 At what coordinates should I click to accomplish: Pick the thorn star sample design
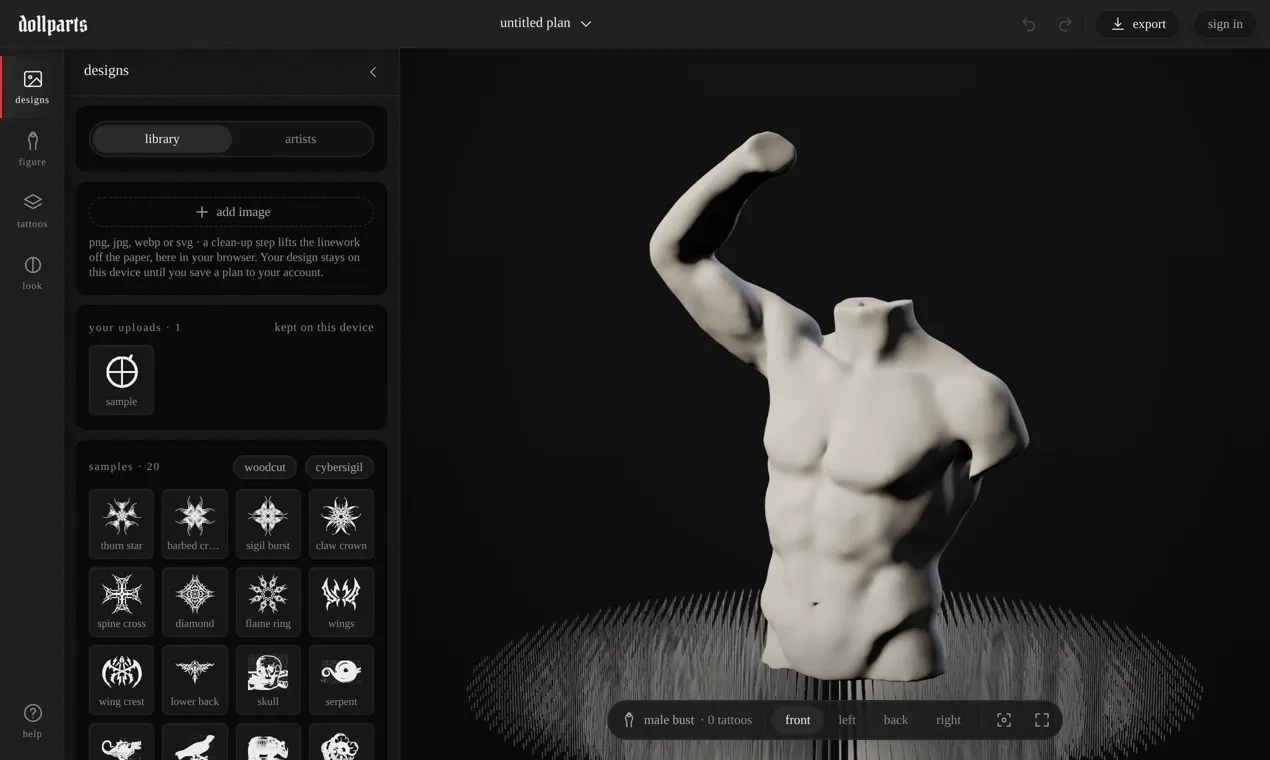tap(122, 524)
